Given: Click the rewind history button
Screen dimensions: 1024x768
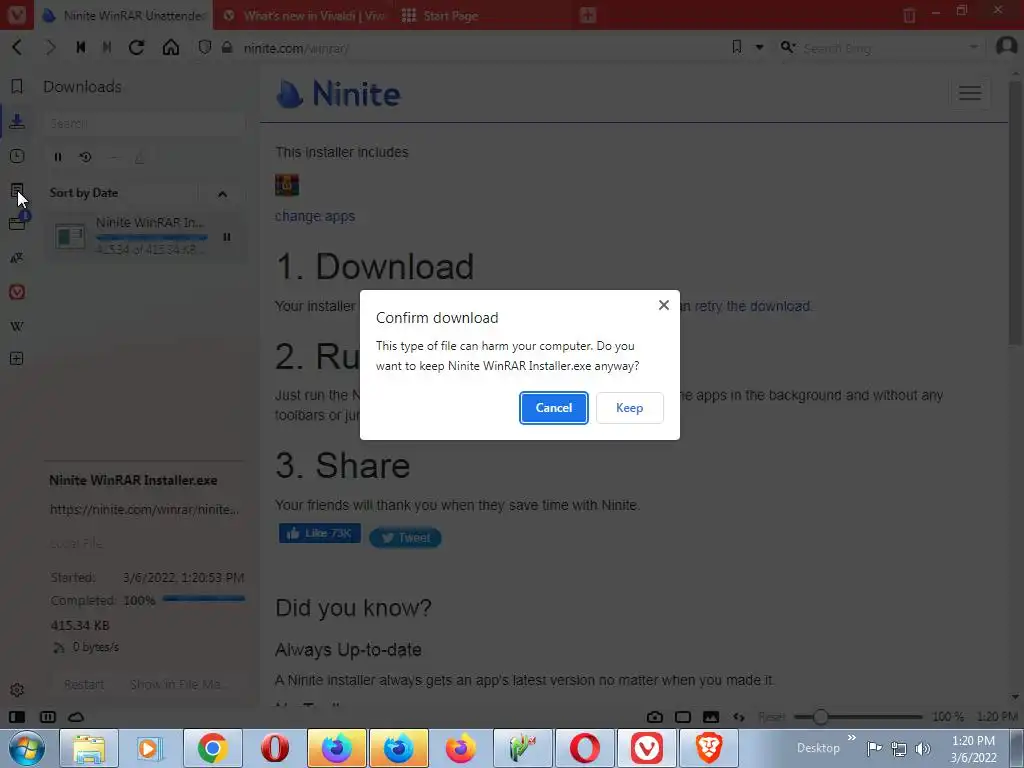Looking at the screenshot, I should tap(81, 48).
